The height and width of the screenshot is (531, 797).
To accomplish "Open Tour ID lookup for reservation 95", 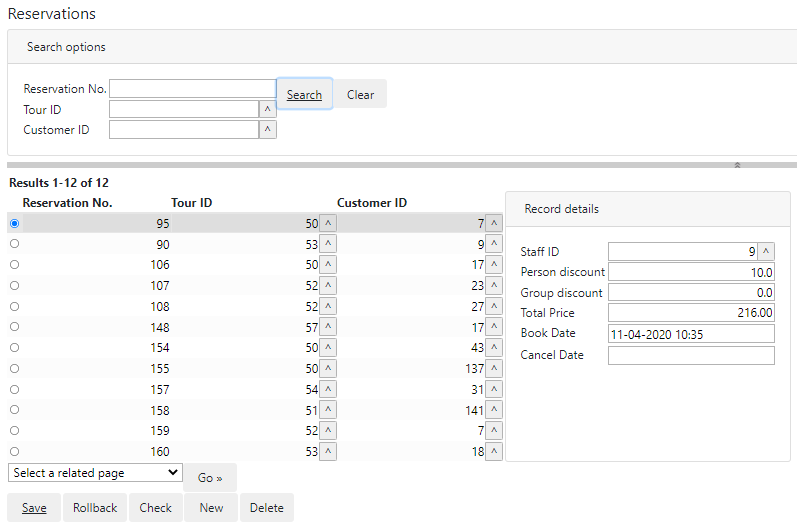I will pyautogui.click(x=328, y=223).
